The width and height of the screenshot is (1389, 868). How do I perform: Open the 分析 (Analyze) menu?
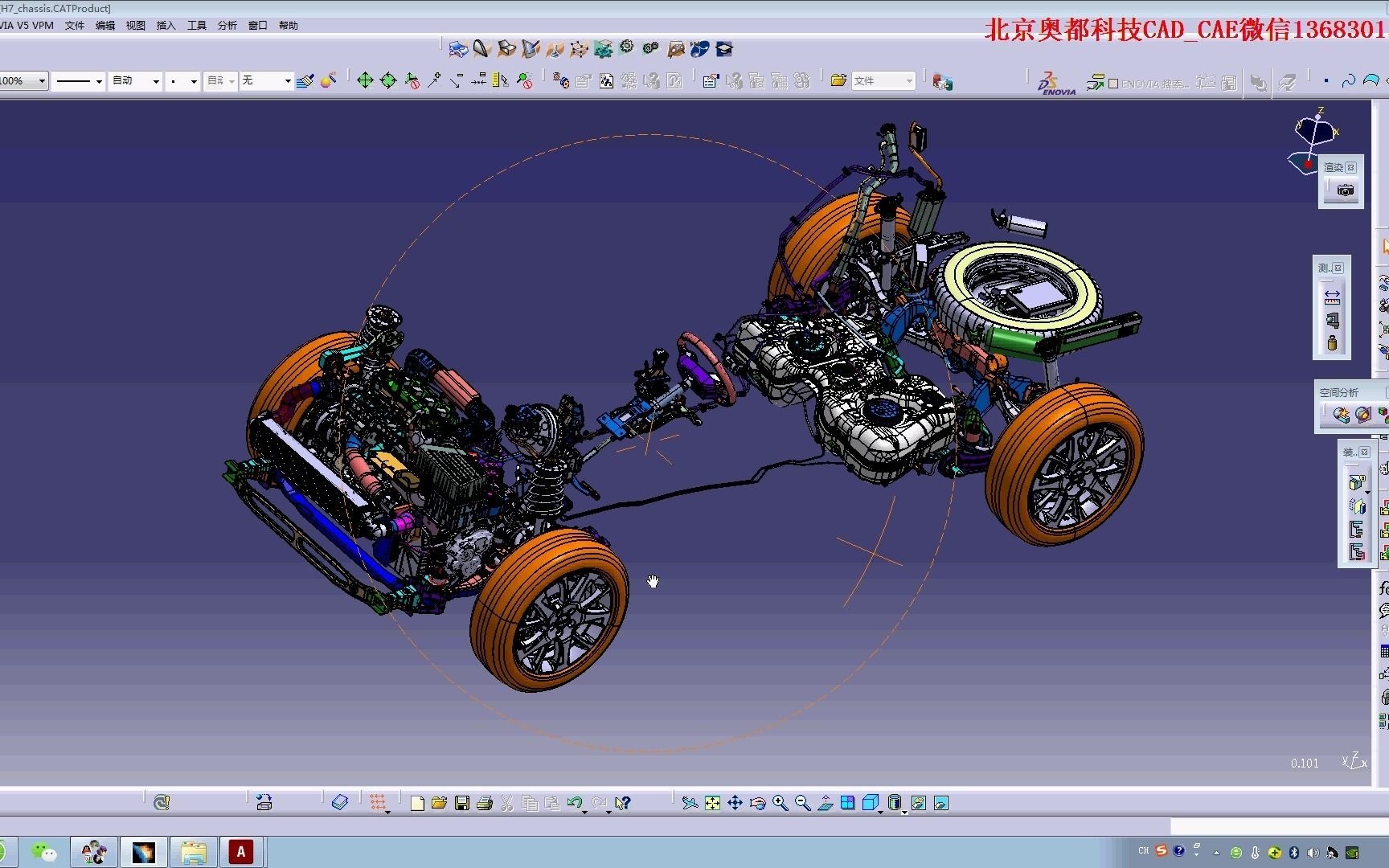(x=227, y=26)
